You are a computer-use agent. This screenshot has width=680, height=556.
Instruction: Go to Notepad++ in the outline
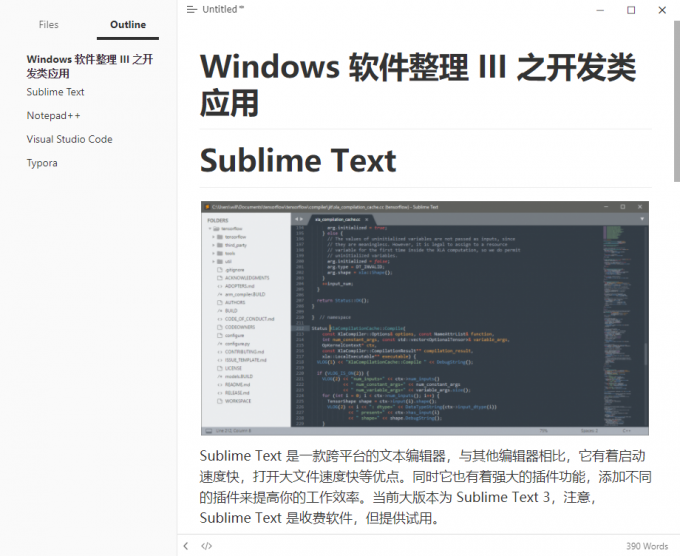(53, 116)
